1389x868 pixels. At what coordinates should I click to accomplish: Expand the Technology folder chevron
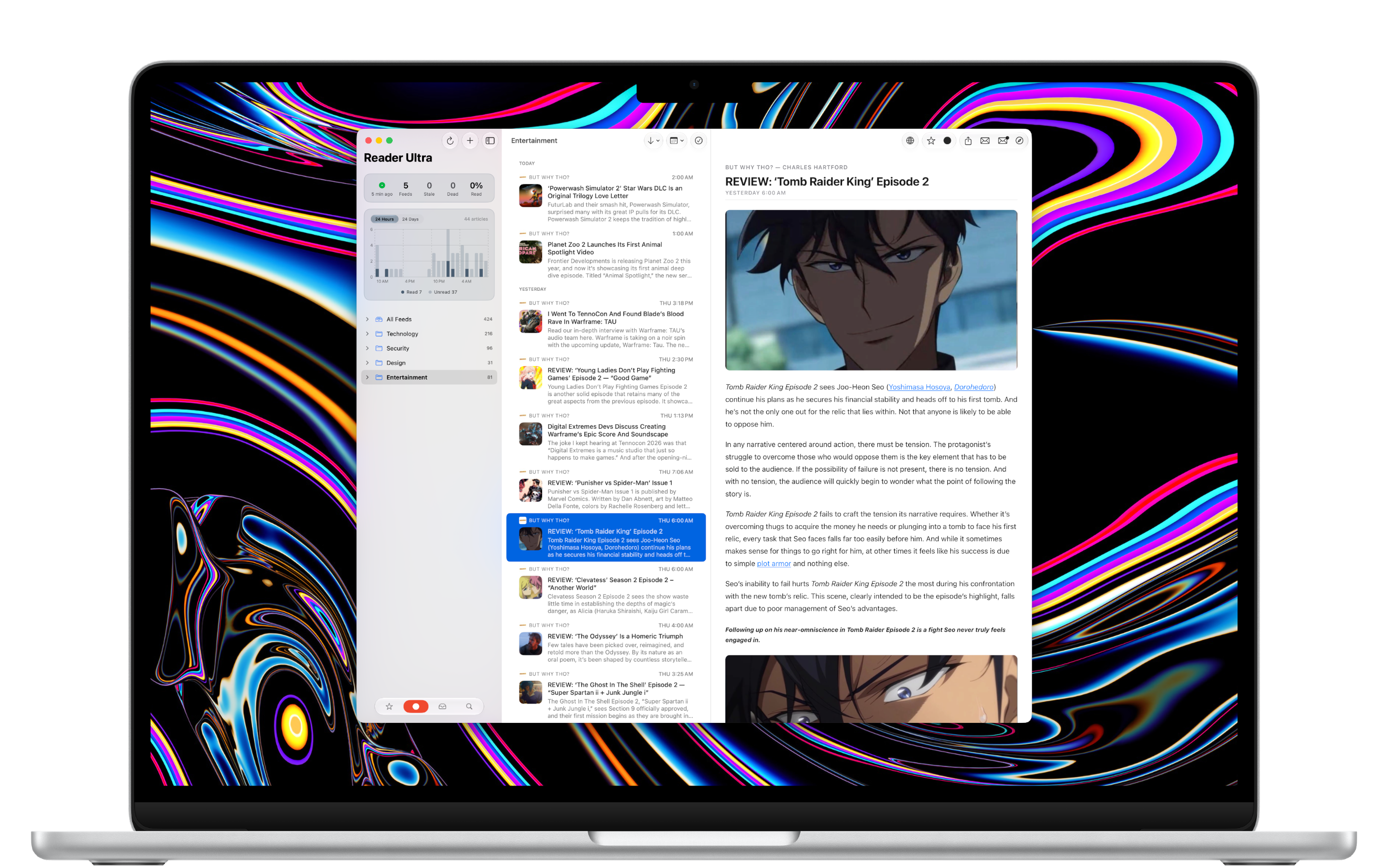368,334
